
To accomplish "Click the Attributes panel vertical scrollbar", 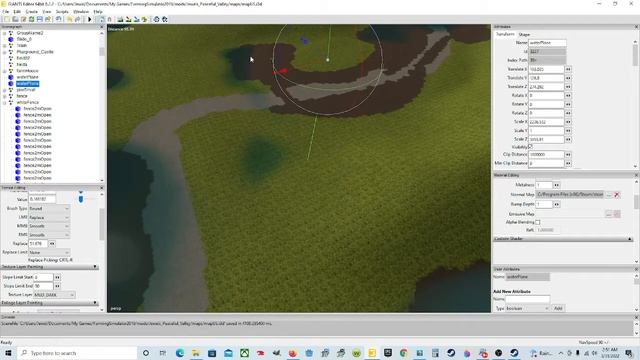I will click(636, 55).
